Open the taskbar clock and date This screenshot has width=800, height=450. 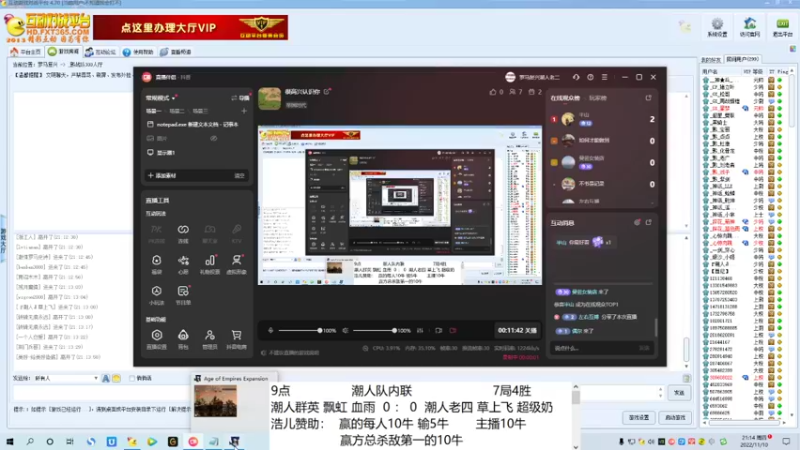tap(754, 441)
